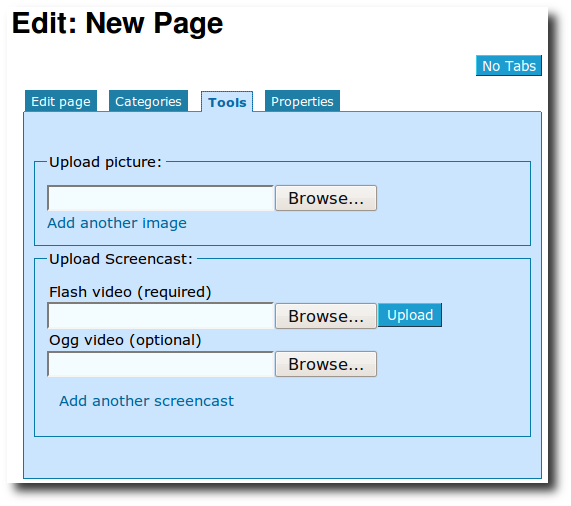Click the Ogg video (optional) label
Screen dimensions: 571x506
125,340
